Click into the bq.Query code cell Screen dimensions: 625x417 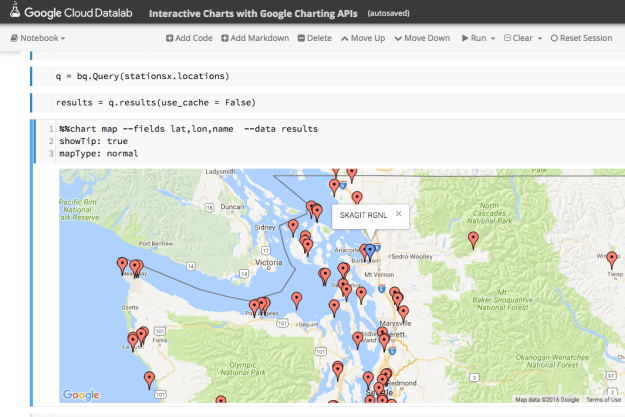click(x=328, y=76)
